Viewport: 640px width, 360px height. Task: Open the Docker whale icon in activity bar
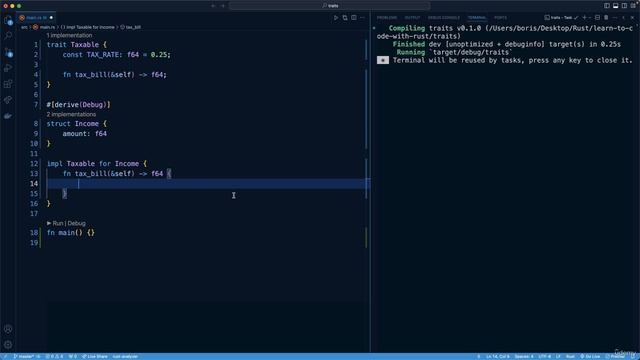tap(8, 116)
